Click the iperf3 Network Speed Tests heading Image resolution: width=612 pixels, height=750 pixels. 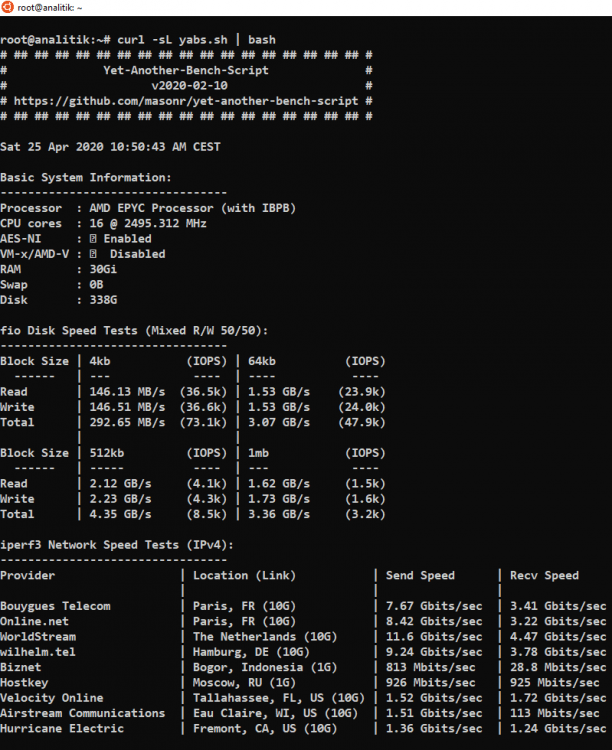[x=117, y=544]
